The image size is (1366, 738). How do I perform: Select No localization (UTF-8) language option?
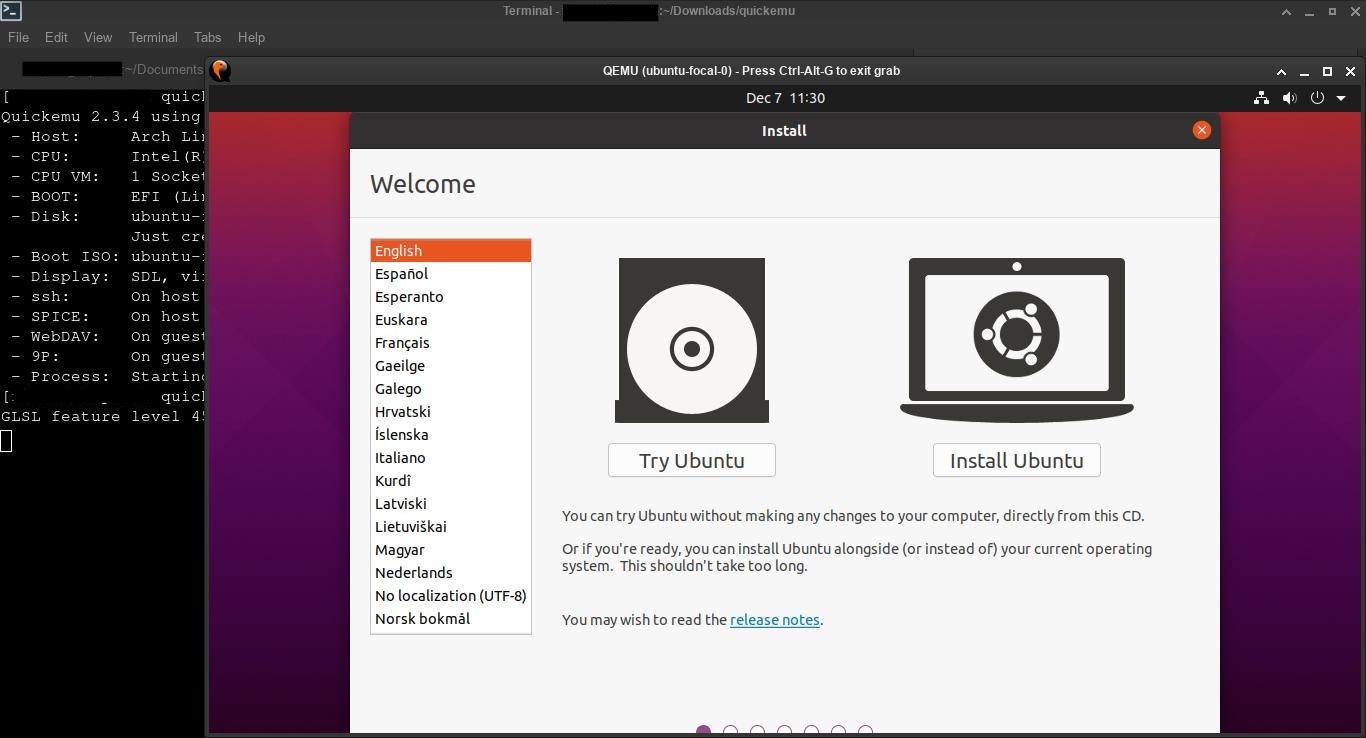(450, 596)
